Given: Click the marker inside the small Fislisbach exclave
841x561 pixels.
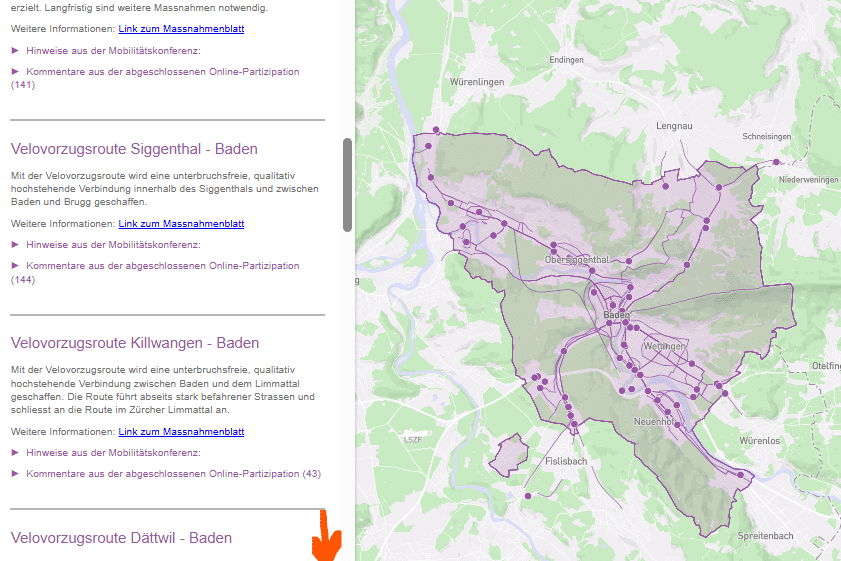Looking at the screenshot, I should coord(529,495).
